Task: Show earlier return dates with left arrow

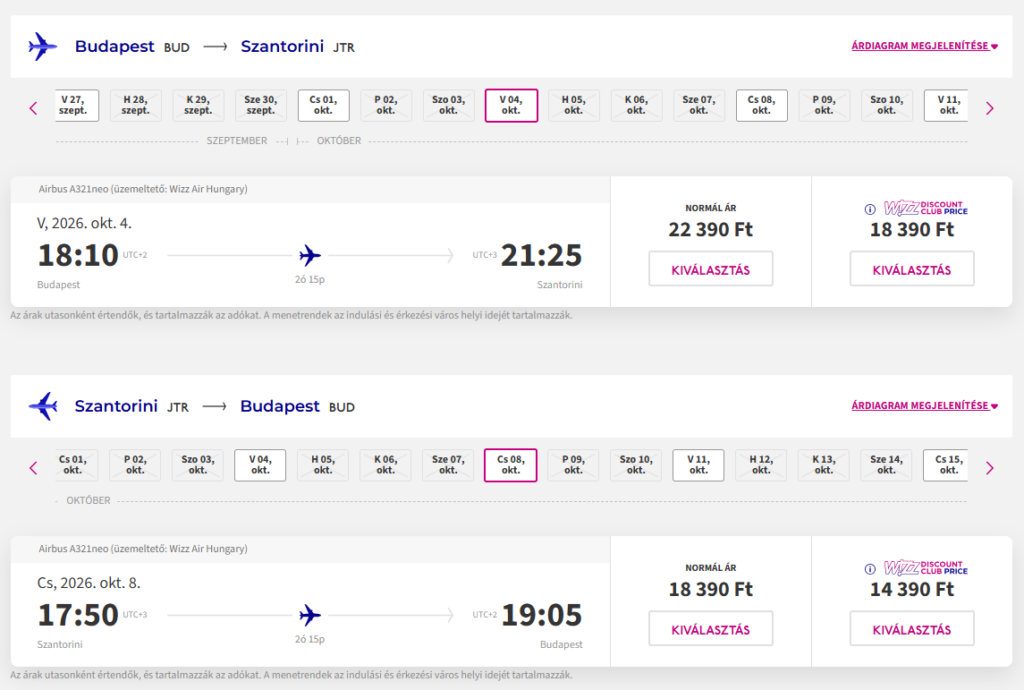Action: pyautogui.click(x=33, y=467)
